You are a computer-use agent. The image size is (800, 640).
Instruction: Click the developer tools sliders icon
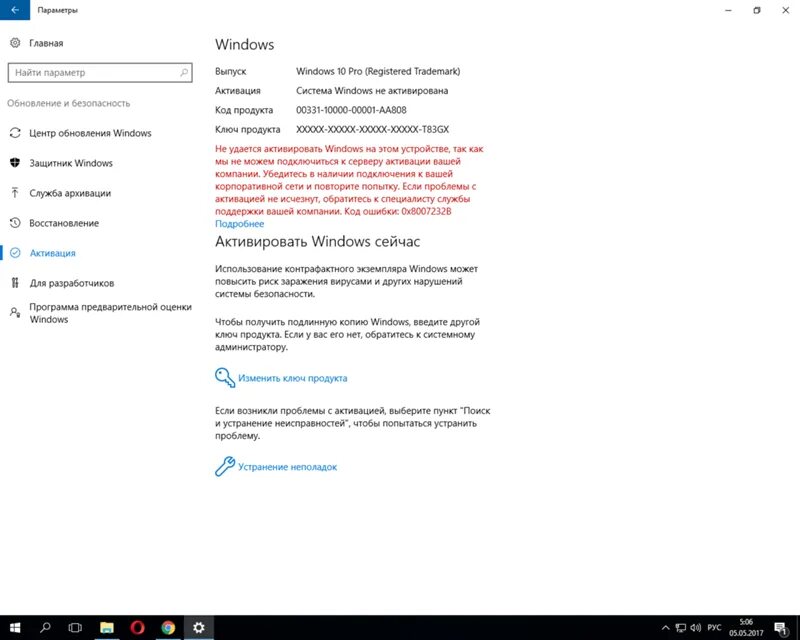pyautogui.click(x=15, y=283)
